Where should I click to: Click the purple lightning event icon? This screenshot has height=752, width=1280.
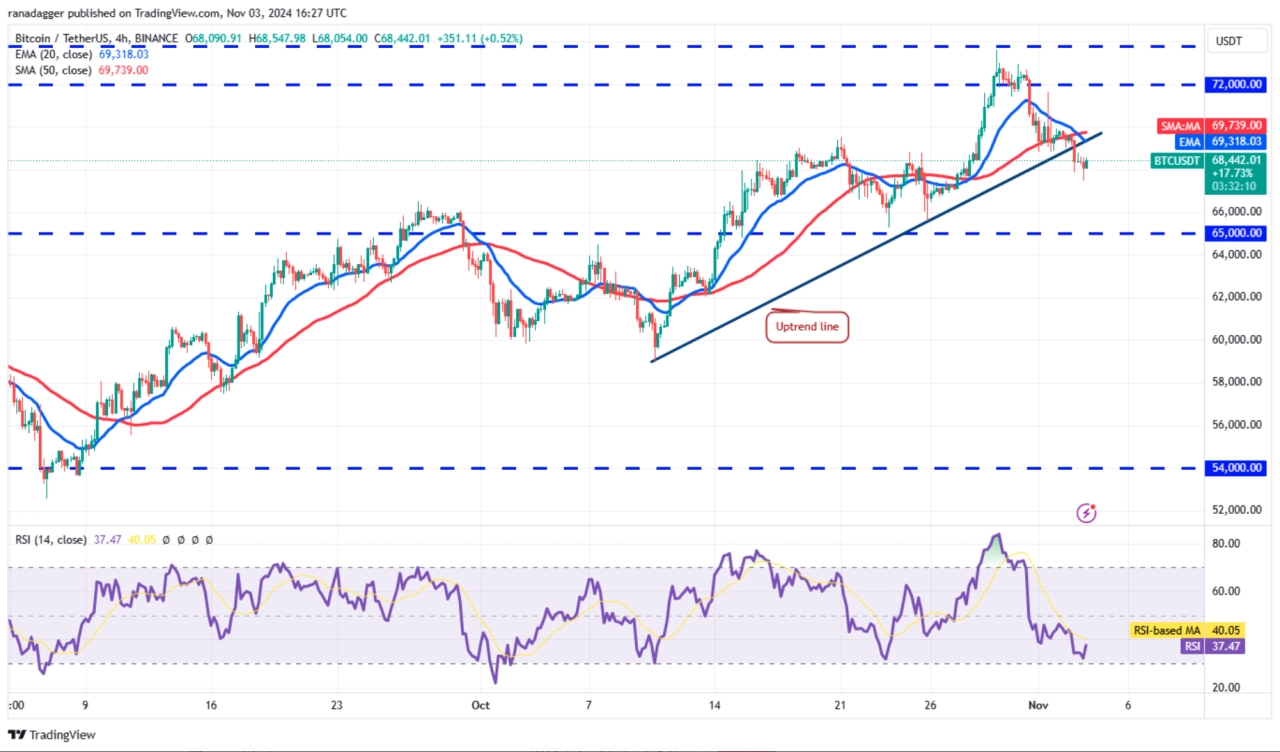(x=1087, y=513)
